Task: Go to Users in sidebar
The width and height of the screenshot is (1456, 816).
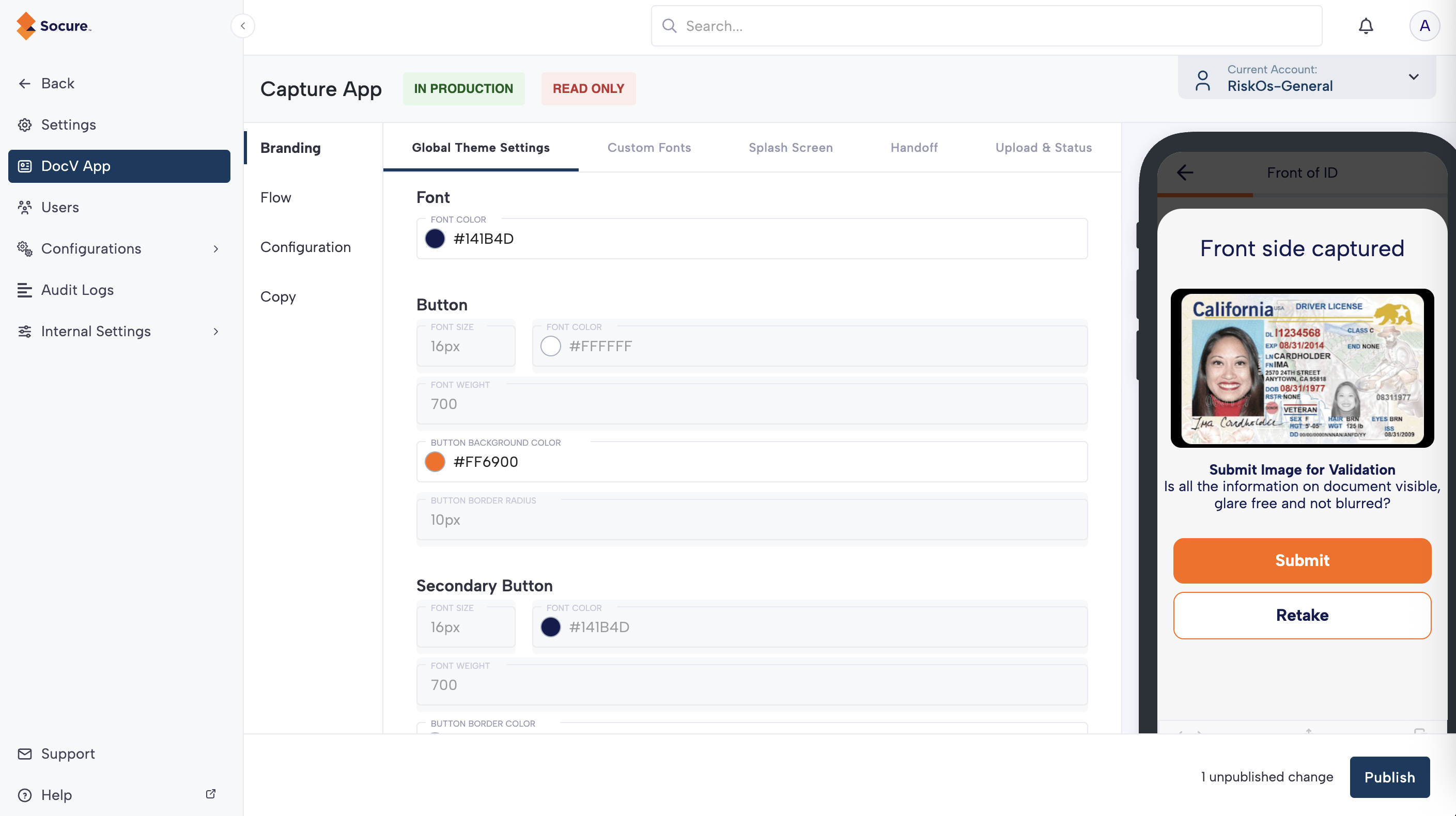Action: click(x=60, y=208)
